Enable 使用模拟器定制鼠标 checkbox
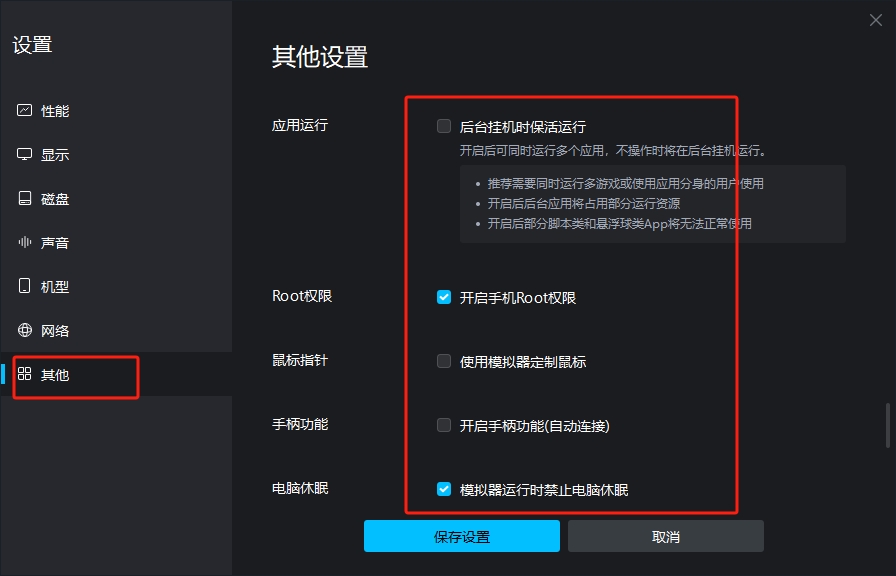Viewport: 896px width, 576px height. (x=444, y=361)
